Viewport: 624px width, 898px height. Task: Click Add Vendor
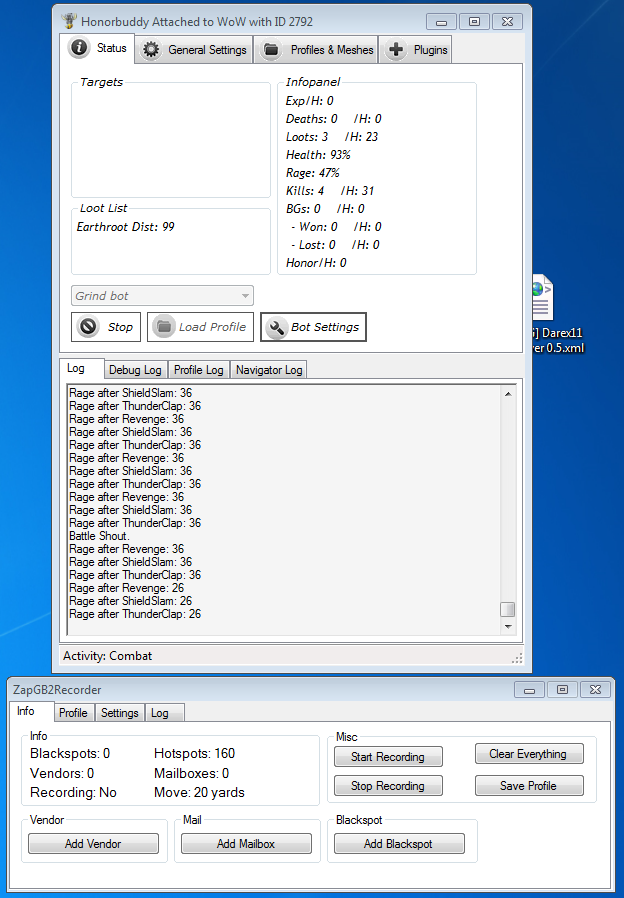[93, 844]
